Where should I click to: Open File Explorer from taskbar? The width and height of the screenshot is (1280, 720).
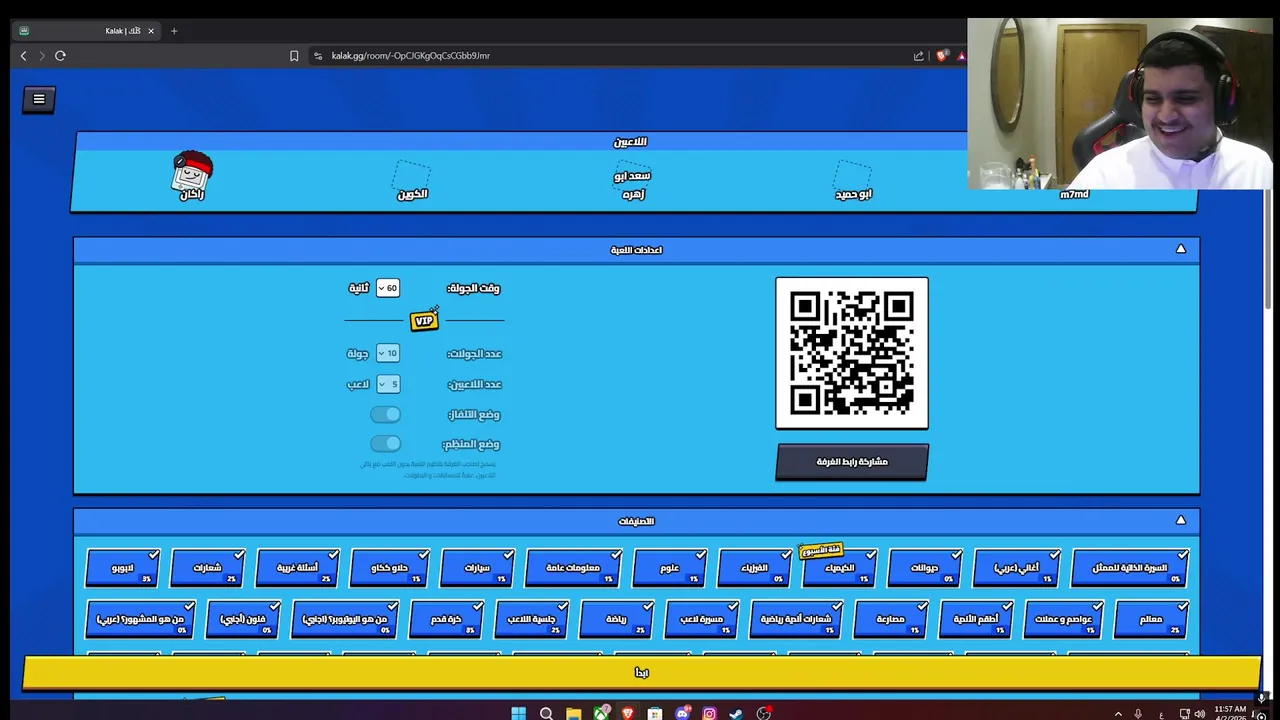[573, 713]
